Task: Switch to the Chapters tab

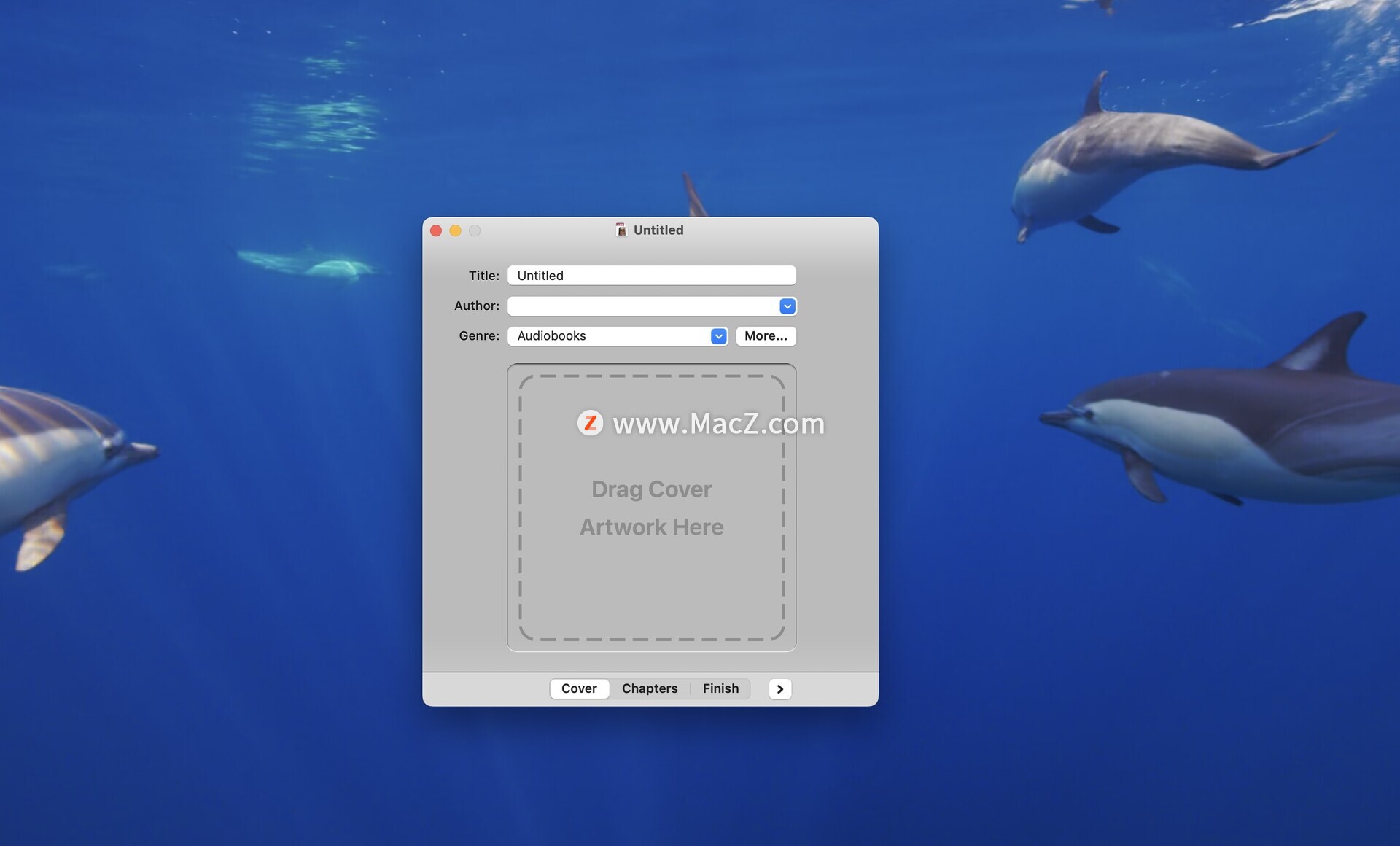Action: 649,688
